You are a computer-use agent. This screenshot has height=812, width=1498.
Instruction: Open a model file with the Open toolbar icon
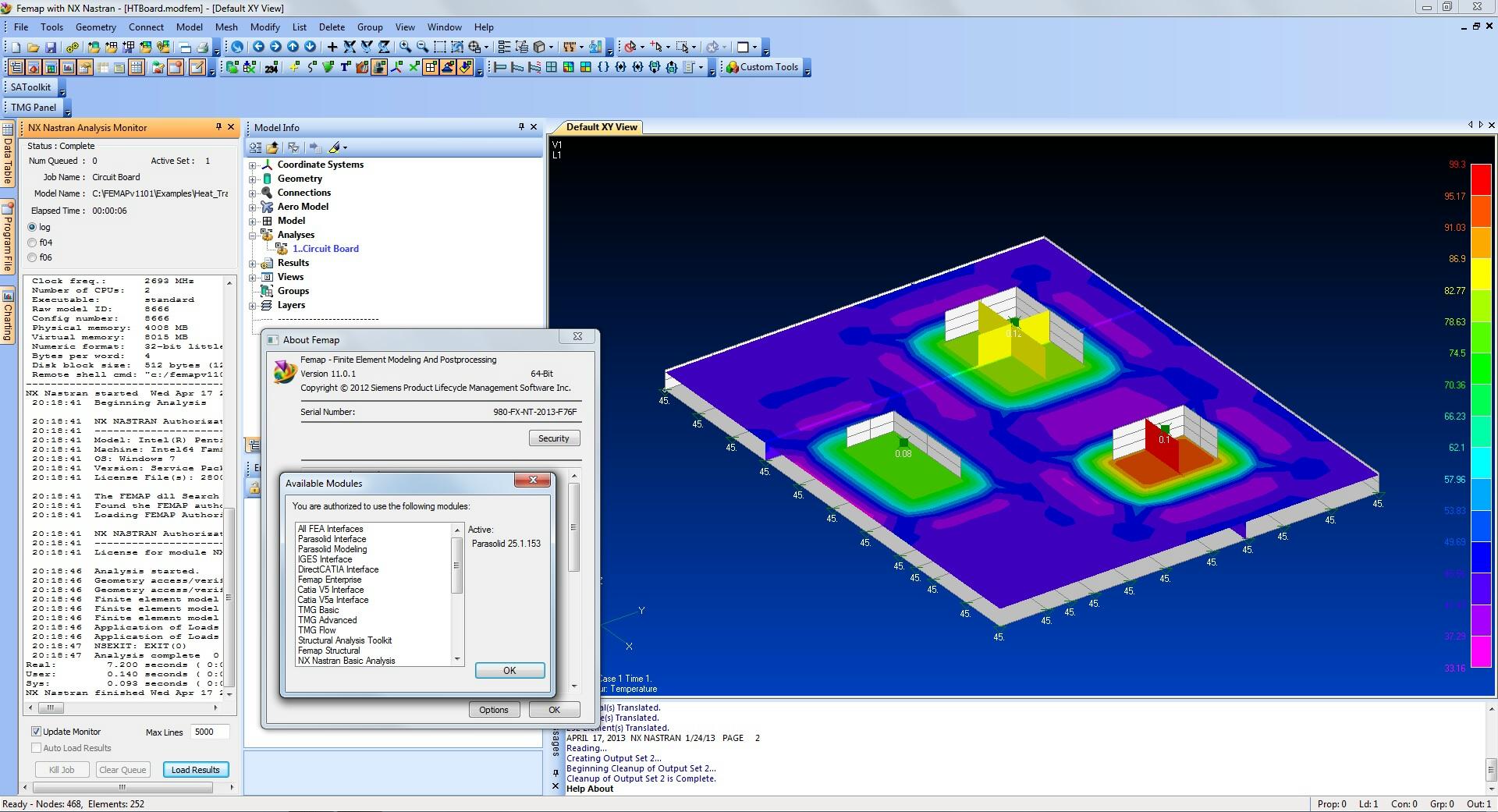click(x=33, y=47)
